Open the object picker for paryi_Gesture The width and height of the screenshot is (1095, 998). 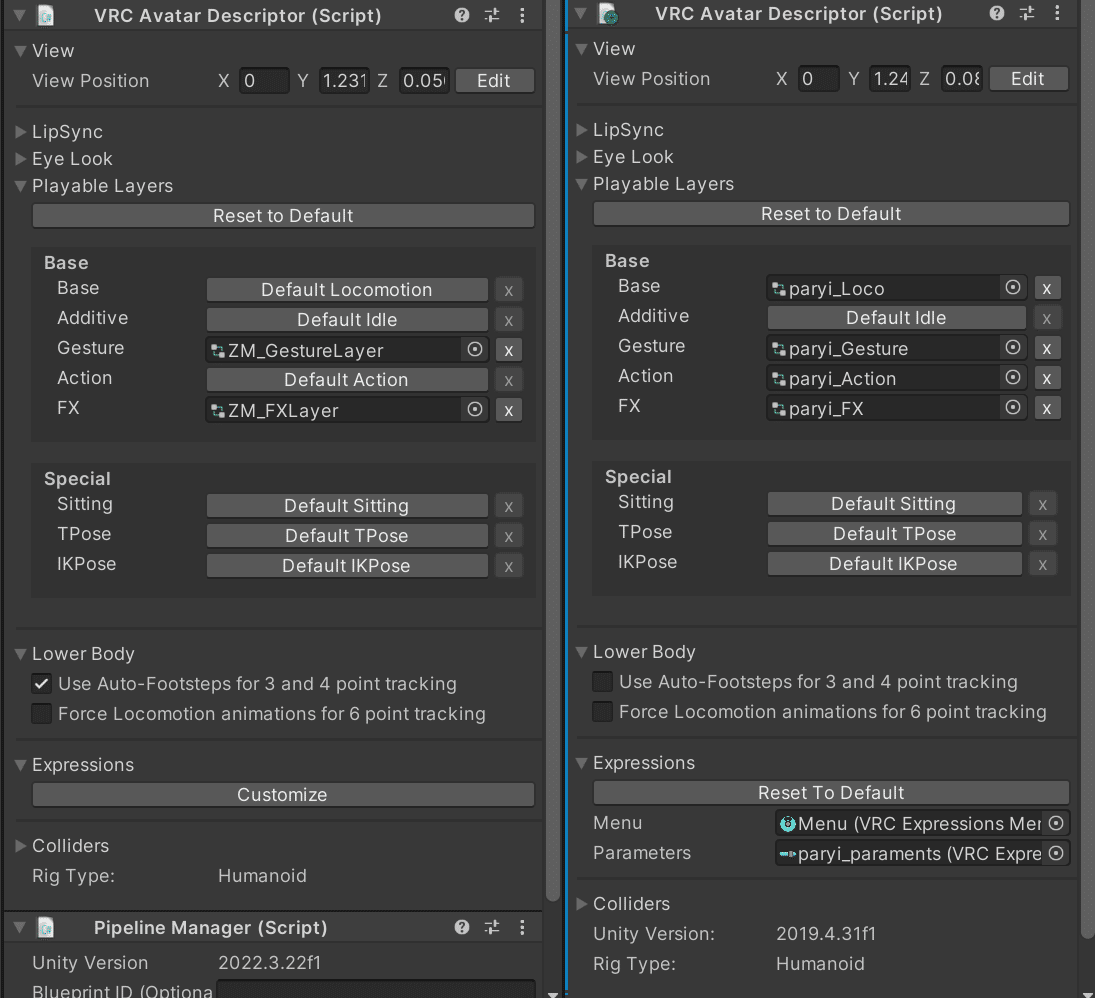(x=1011, y=348)
